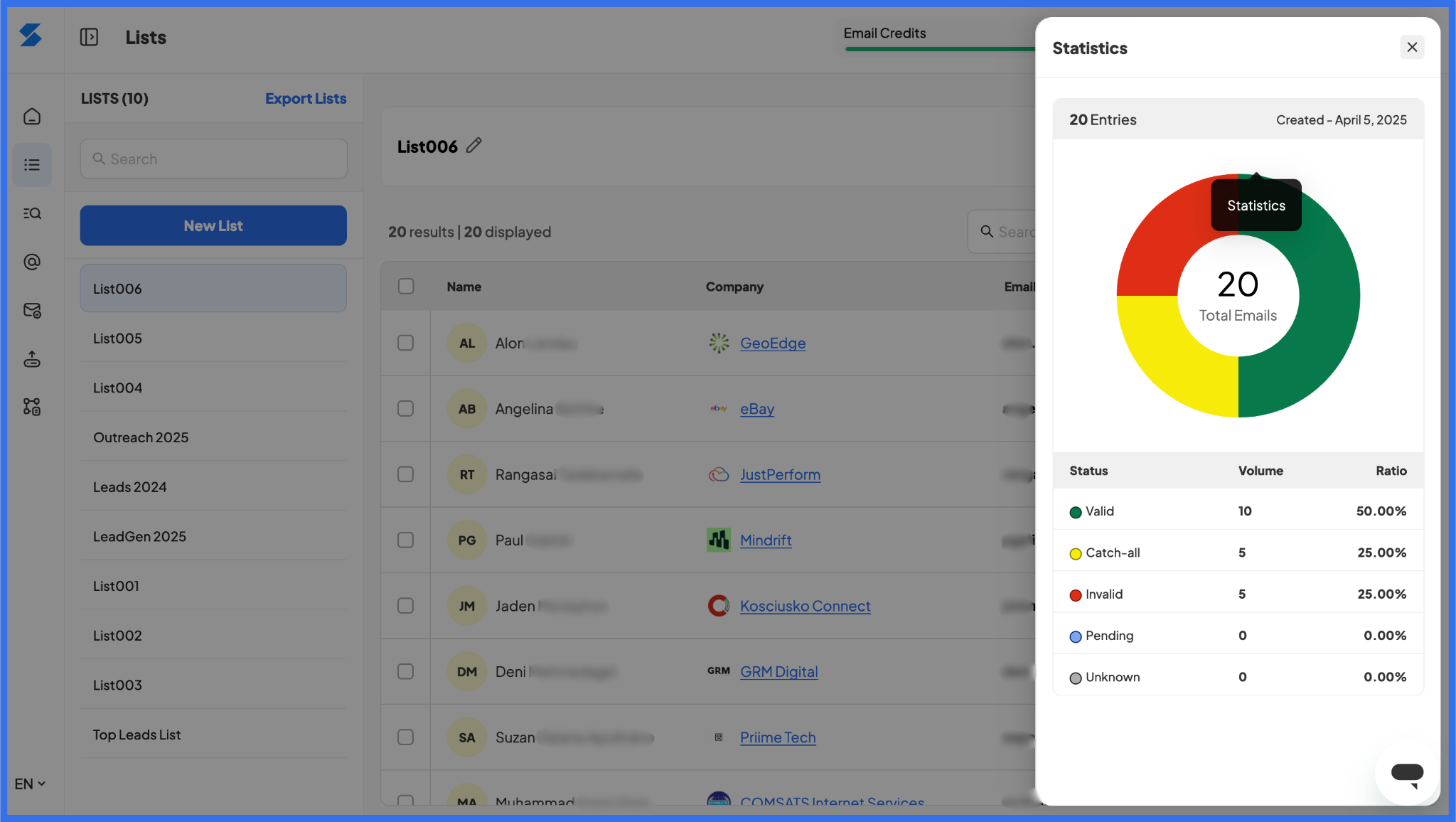Click the New List button
The height and width of the screenshot is (822, 1456).
pos(213,225)
